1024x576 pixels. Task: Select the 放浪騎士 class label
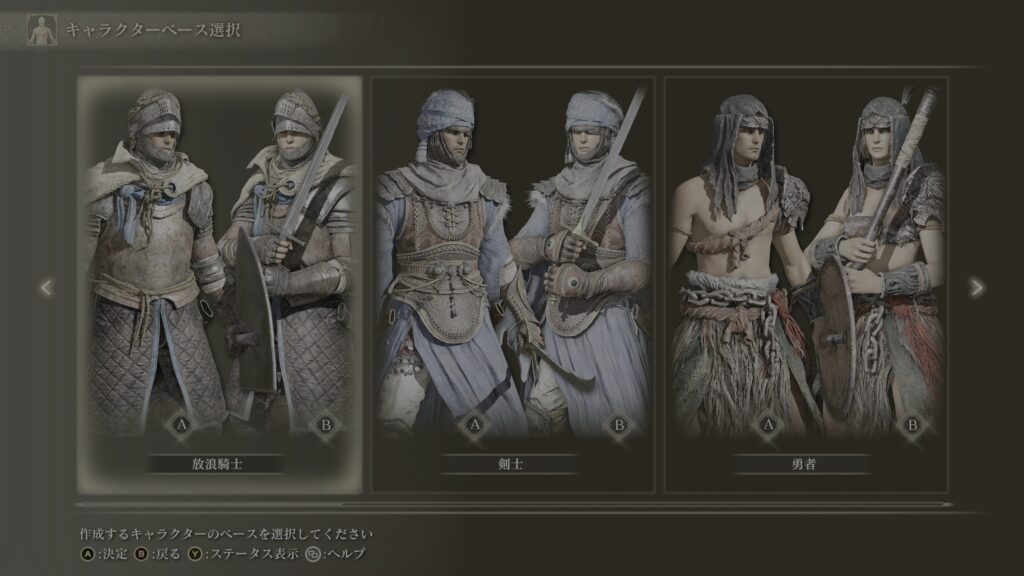point(217,464)
